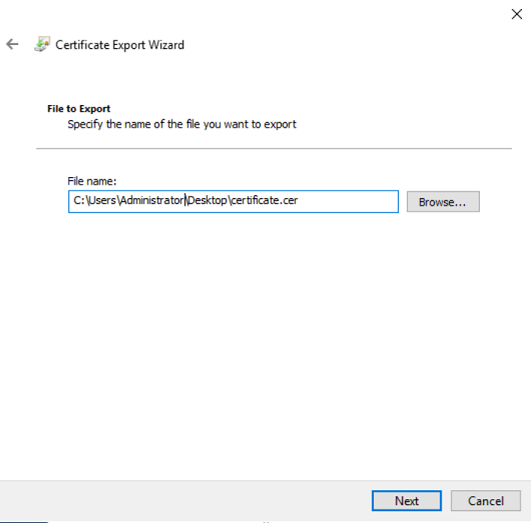Cancel the certificate export
This screenshot has width=531, height=523.
point(486,501)
